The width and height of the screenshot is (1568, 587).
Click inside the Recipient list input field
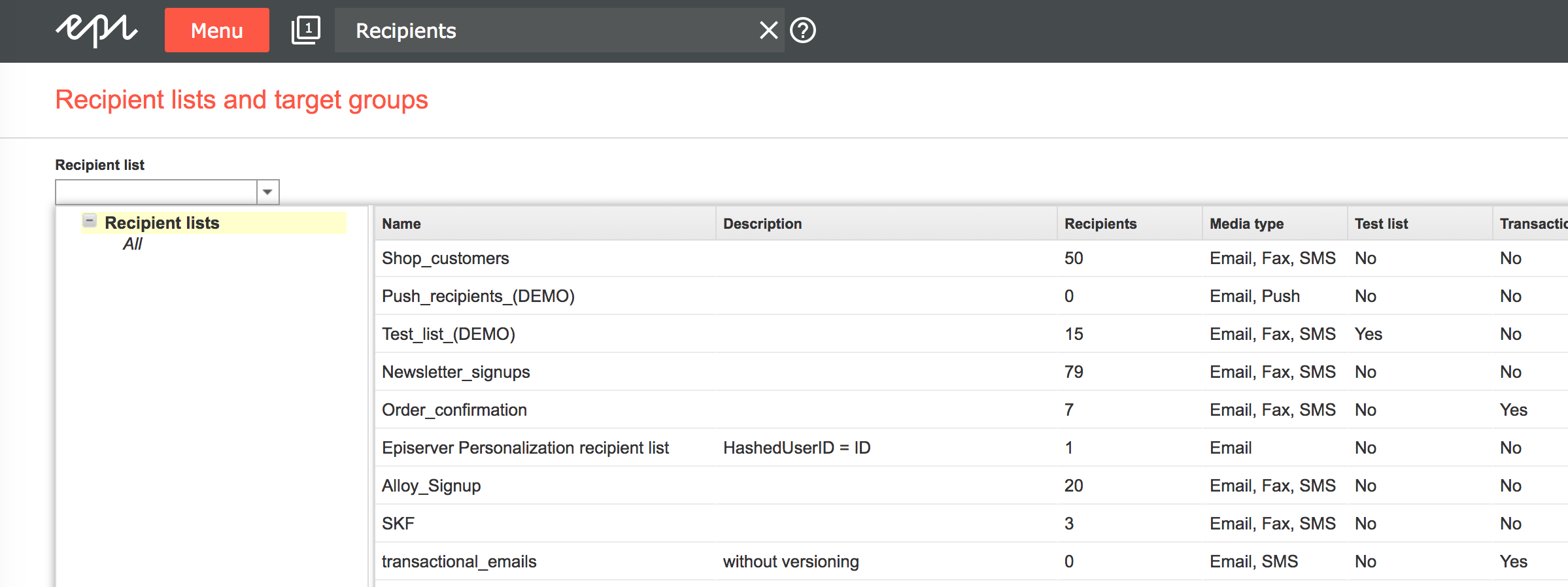(156, 192)
